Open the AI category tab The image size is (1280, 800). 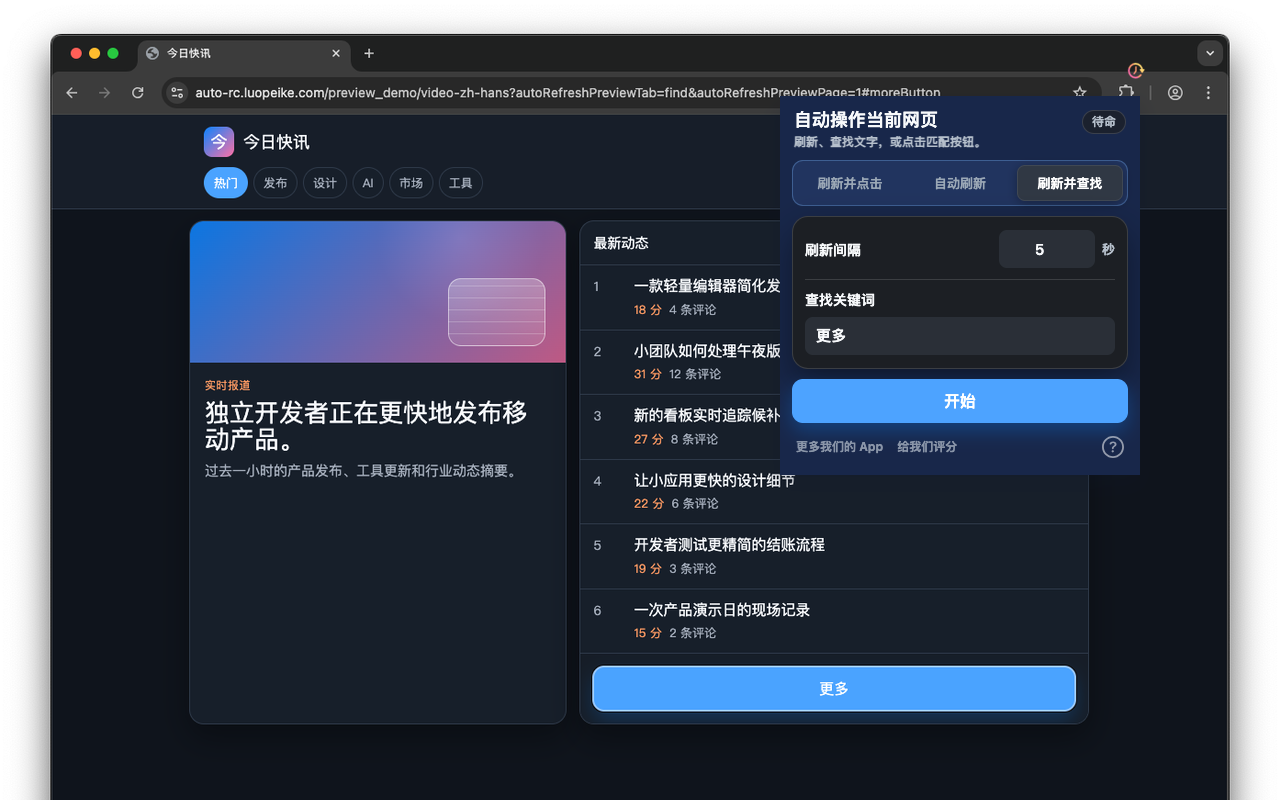point(368,183)
